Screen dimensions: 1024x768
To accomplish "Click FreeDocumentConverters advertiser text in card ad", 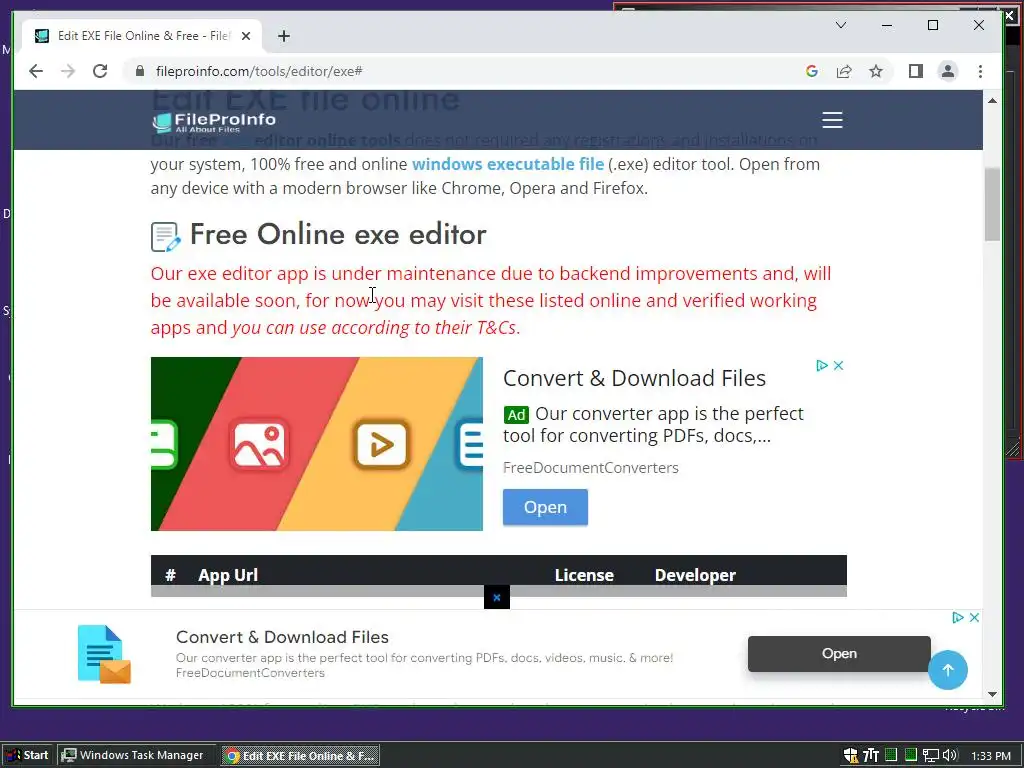I will [590, 468].
